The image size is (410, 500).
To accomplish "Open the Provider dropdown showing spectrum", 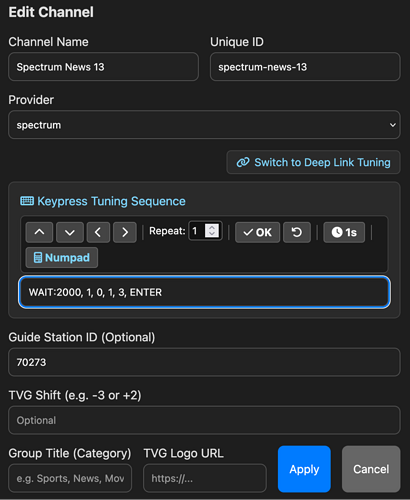I will [x=204, y=125].
